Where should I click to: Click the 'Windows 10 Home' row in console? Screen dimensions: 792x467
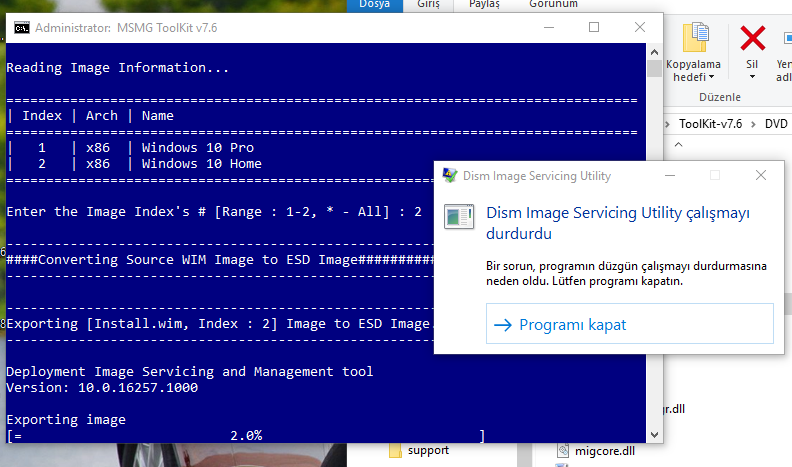(x=202, y=164)
